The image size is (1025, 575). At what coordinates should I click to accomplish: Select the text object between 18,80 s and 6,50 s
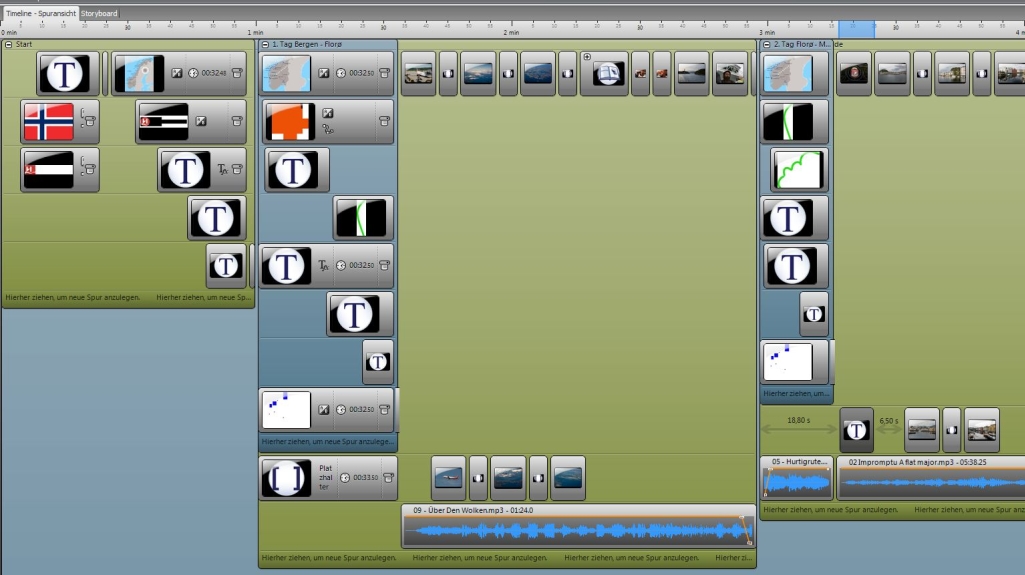point(856,430)
